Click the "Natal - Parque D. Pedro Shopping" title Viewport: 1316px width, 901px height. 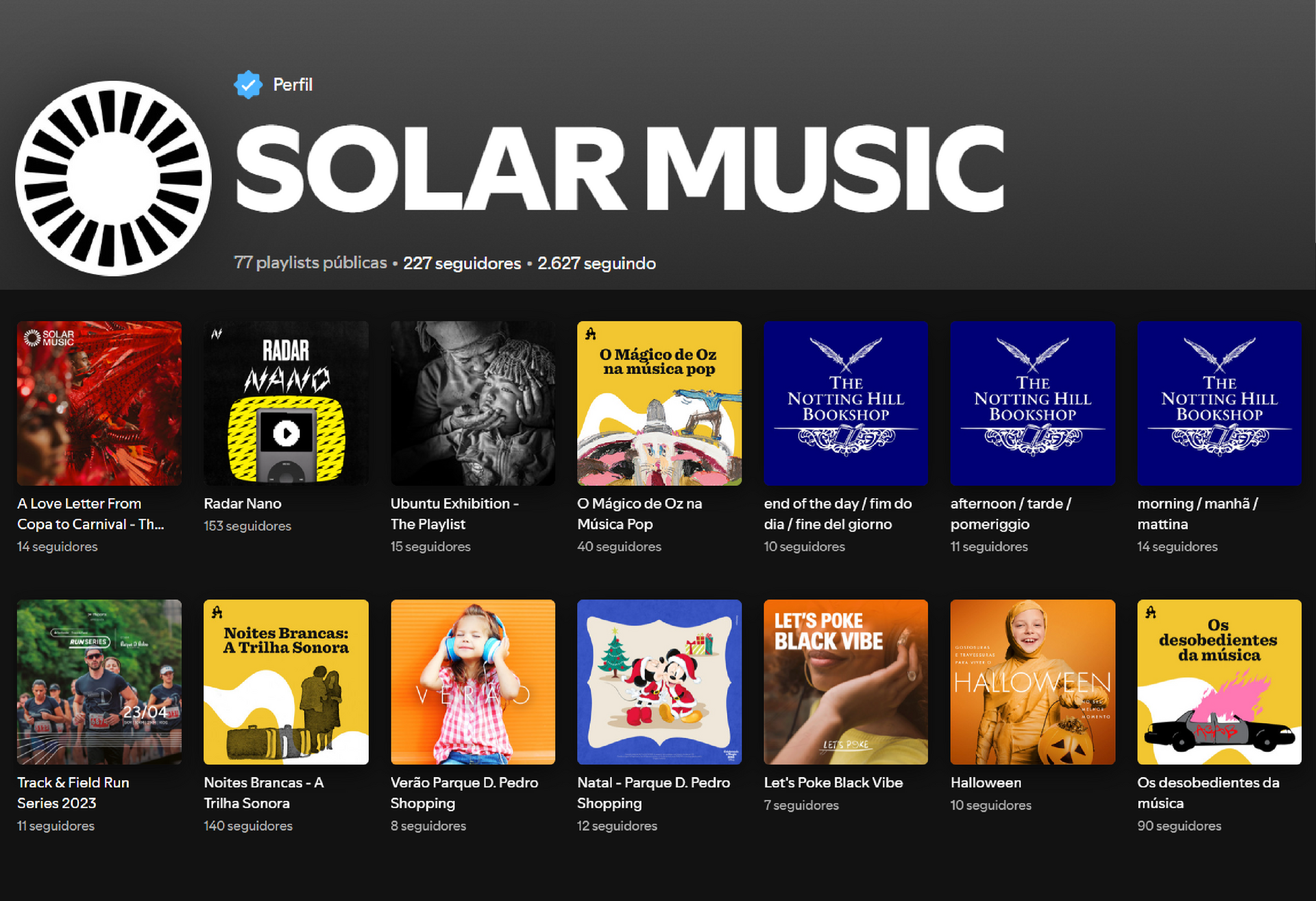(654, 793)
